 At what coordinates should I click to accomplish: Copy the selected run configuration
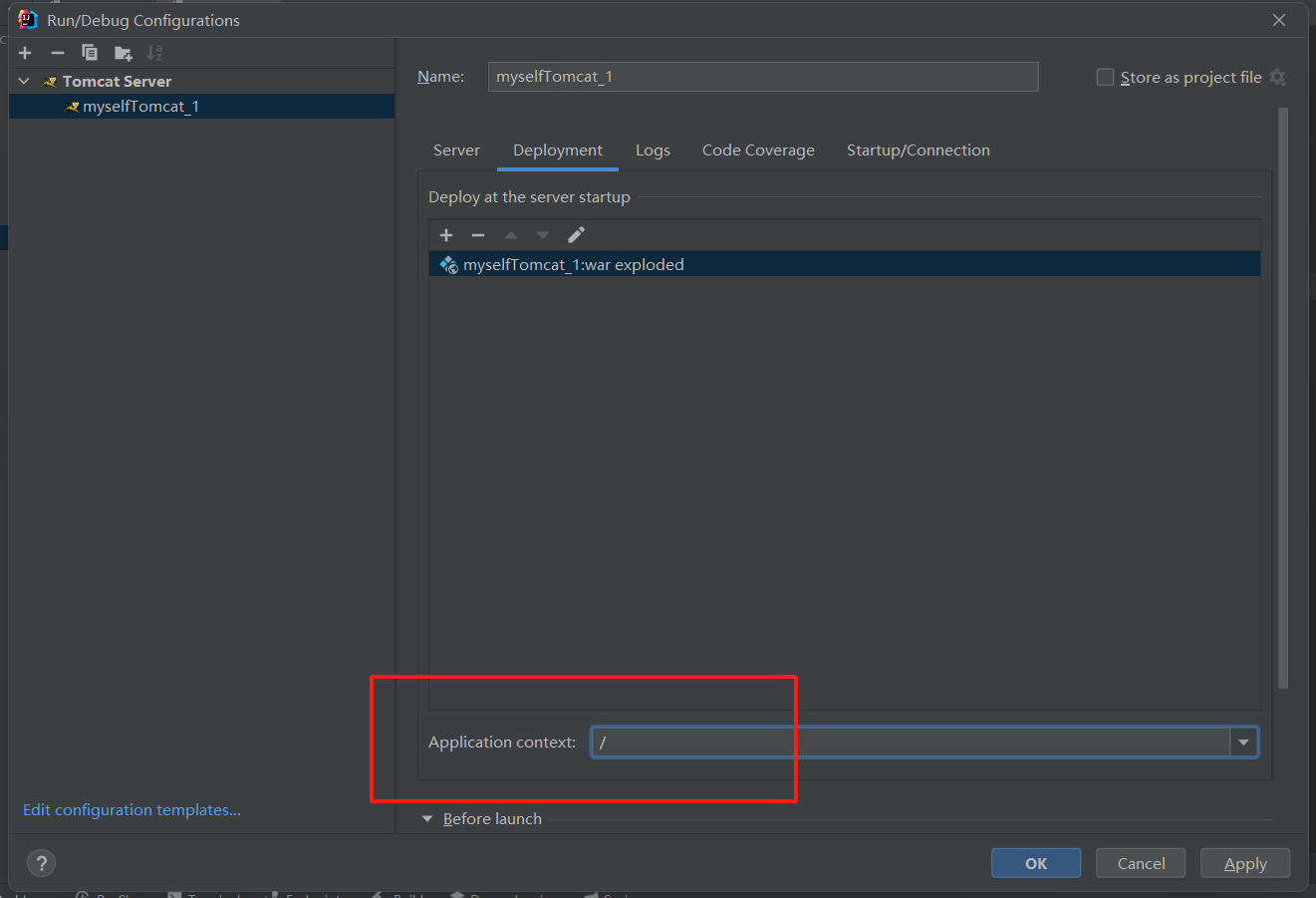coord(90,53)
